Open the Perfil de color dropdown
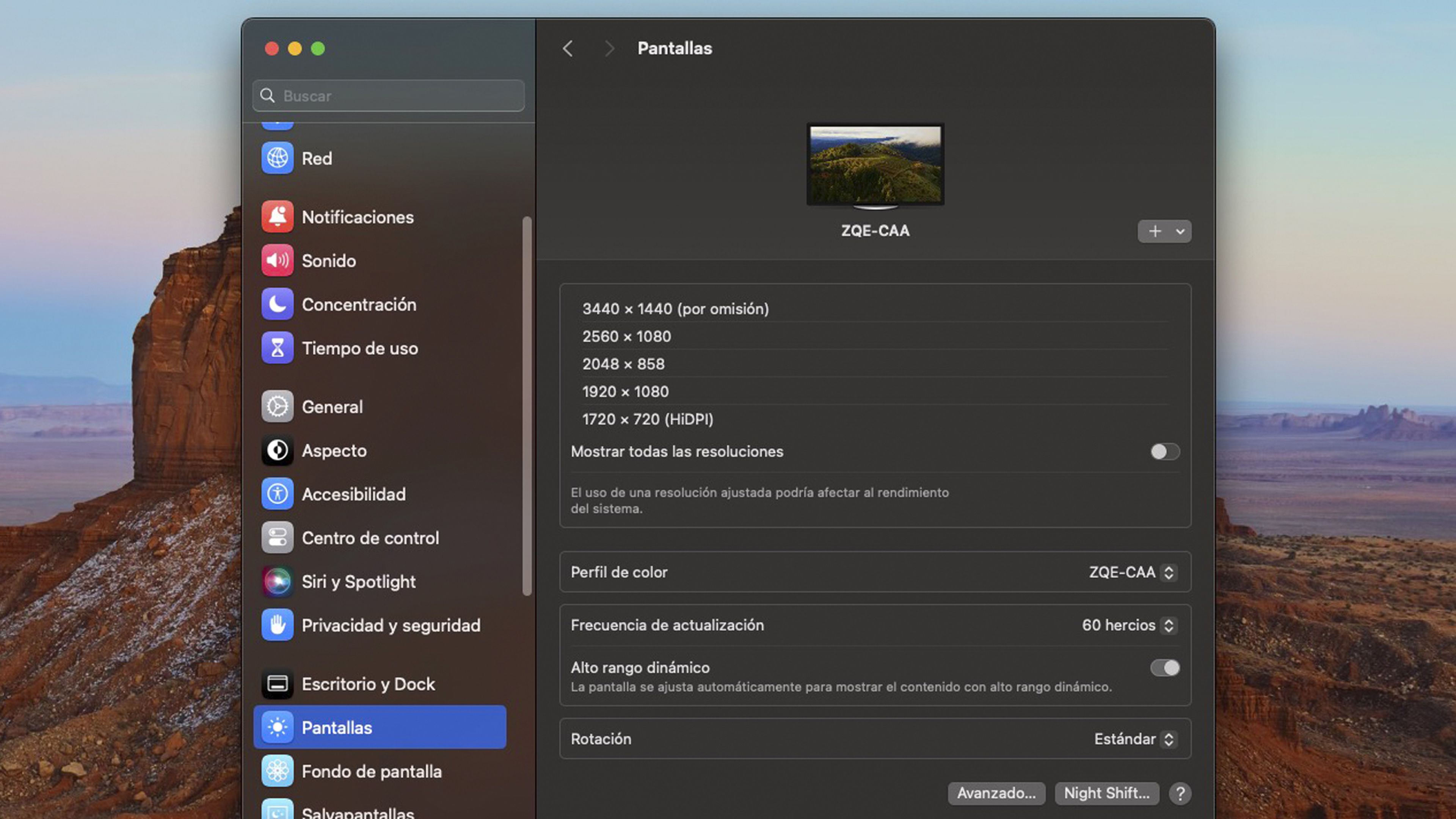Image resolution: width=1456 pixels, height=819 pixels. (1133, 573)
